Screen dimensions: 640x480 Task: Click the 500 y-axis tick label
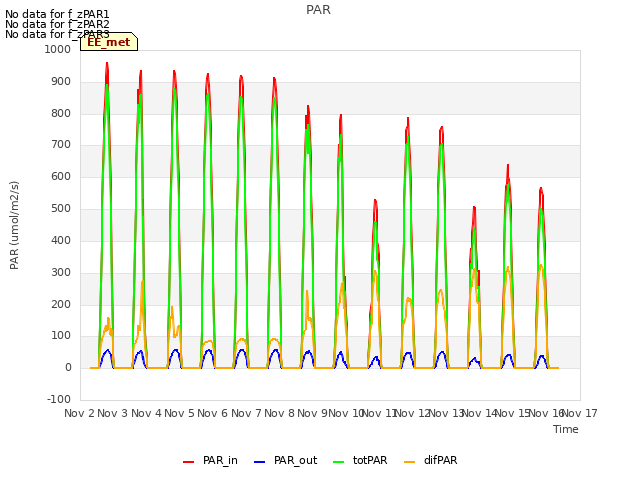[61, 208]
